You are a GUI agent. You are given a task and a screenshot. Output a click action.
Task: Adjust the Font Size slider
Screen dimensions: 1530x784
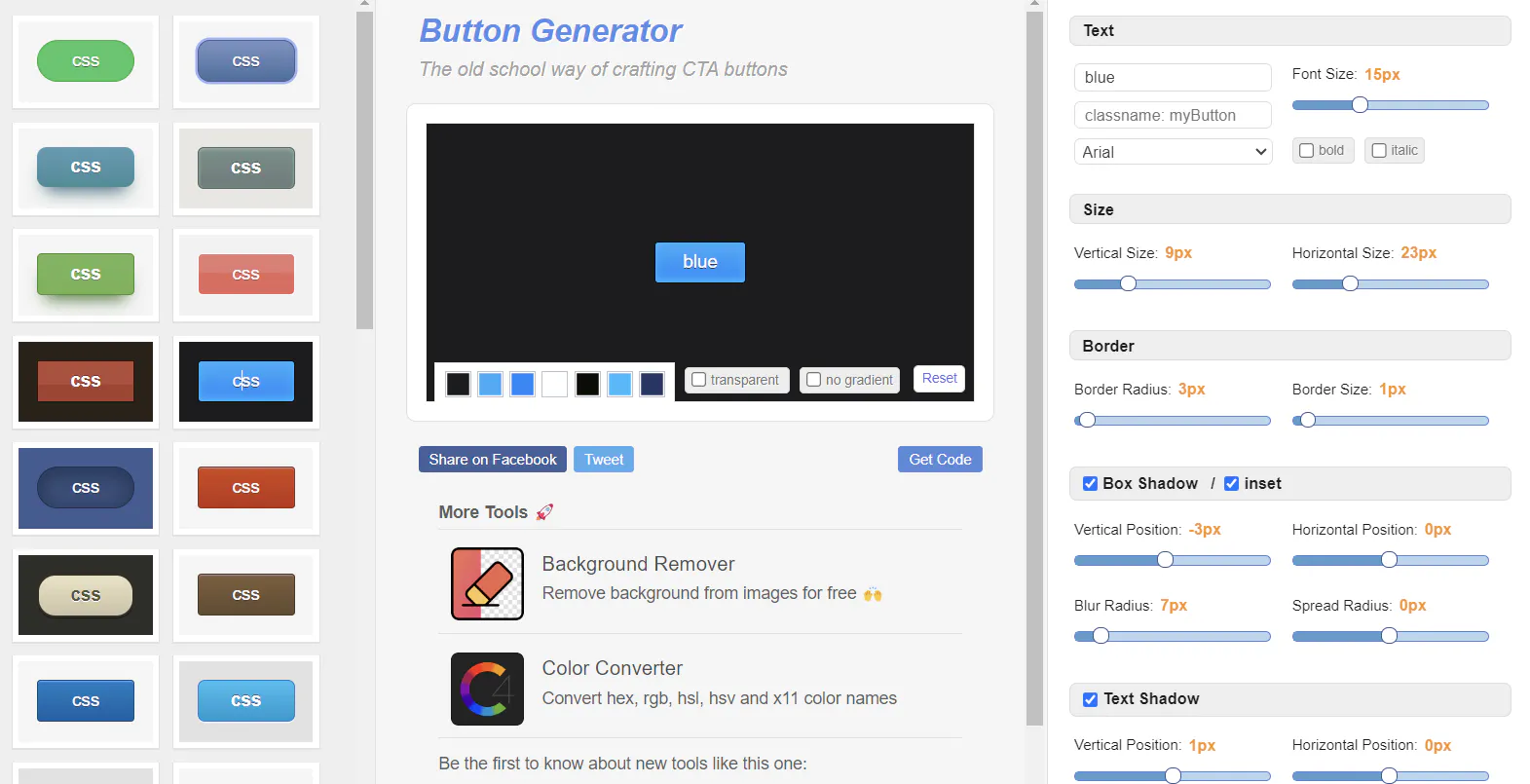pos(1391,105)
